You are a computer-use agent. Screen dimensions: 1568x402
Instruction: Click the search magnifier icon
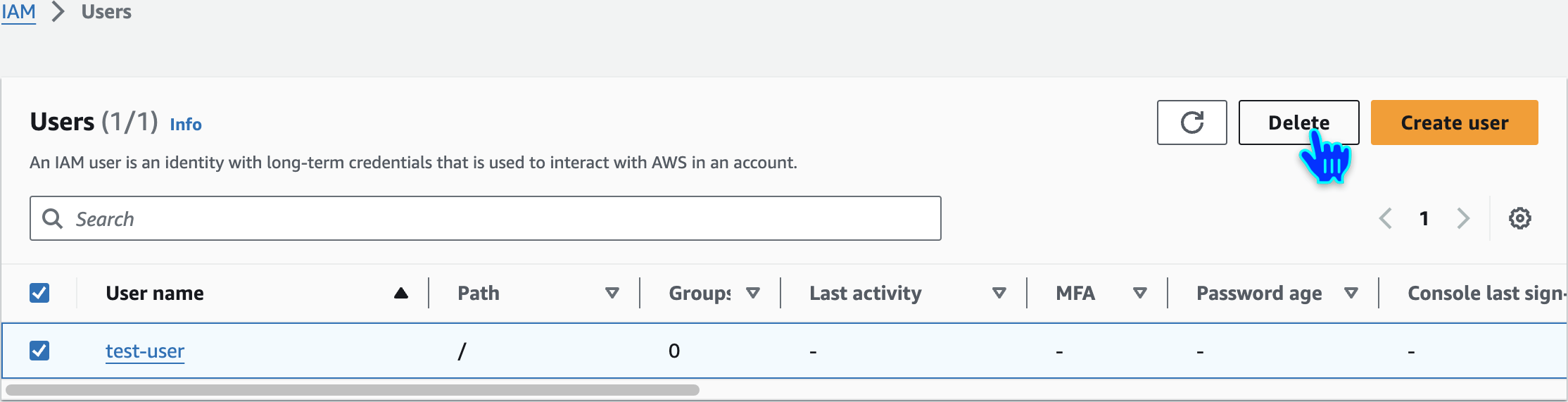pyautogui.click(x=52, y=218)
